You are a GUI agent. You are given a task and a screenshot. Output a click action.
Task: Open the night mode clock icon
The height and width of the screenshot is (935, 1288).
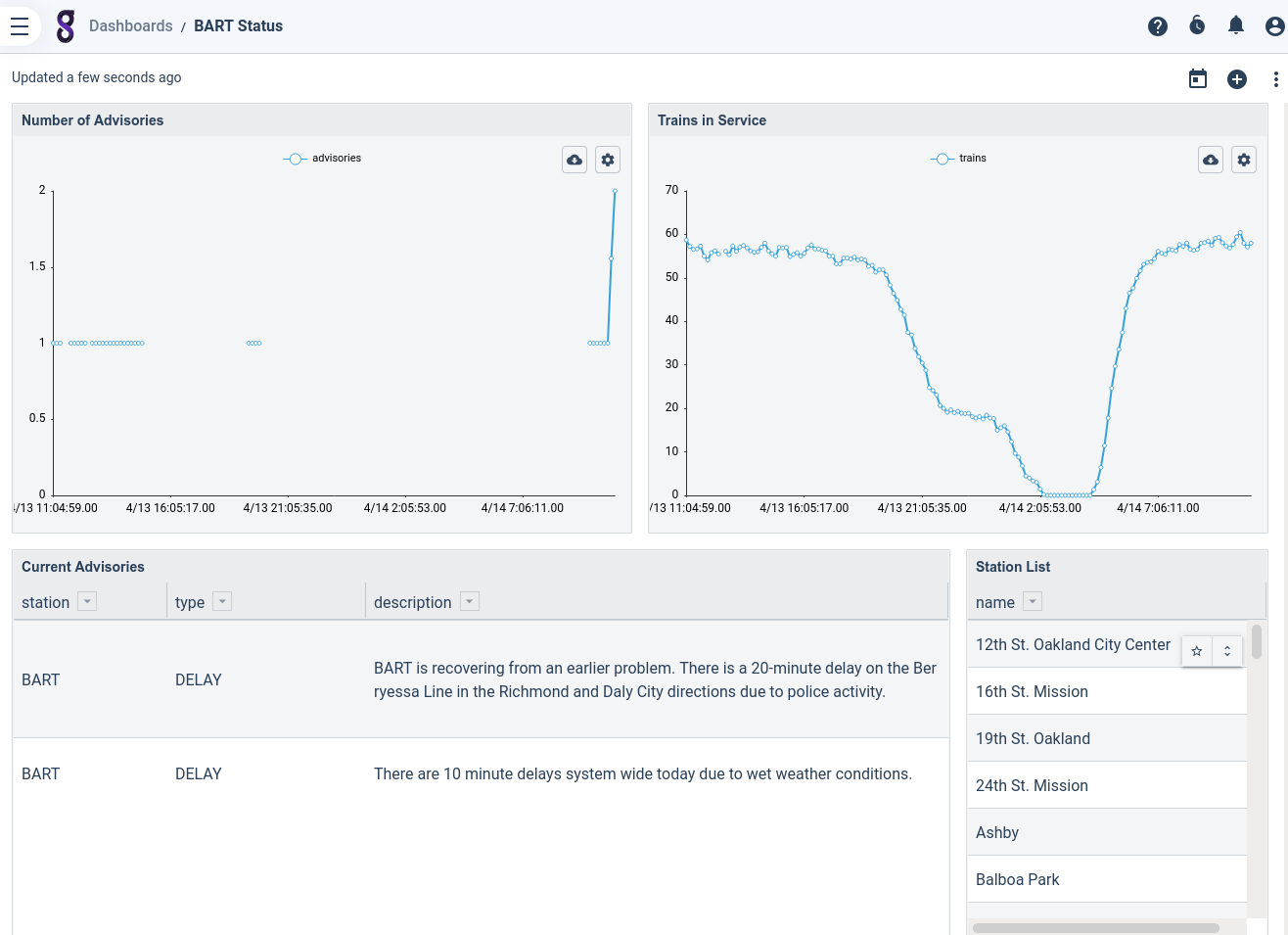(x=1197, y=25)
